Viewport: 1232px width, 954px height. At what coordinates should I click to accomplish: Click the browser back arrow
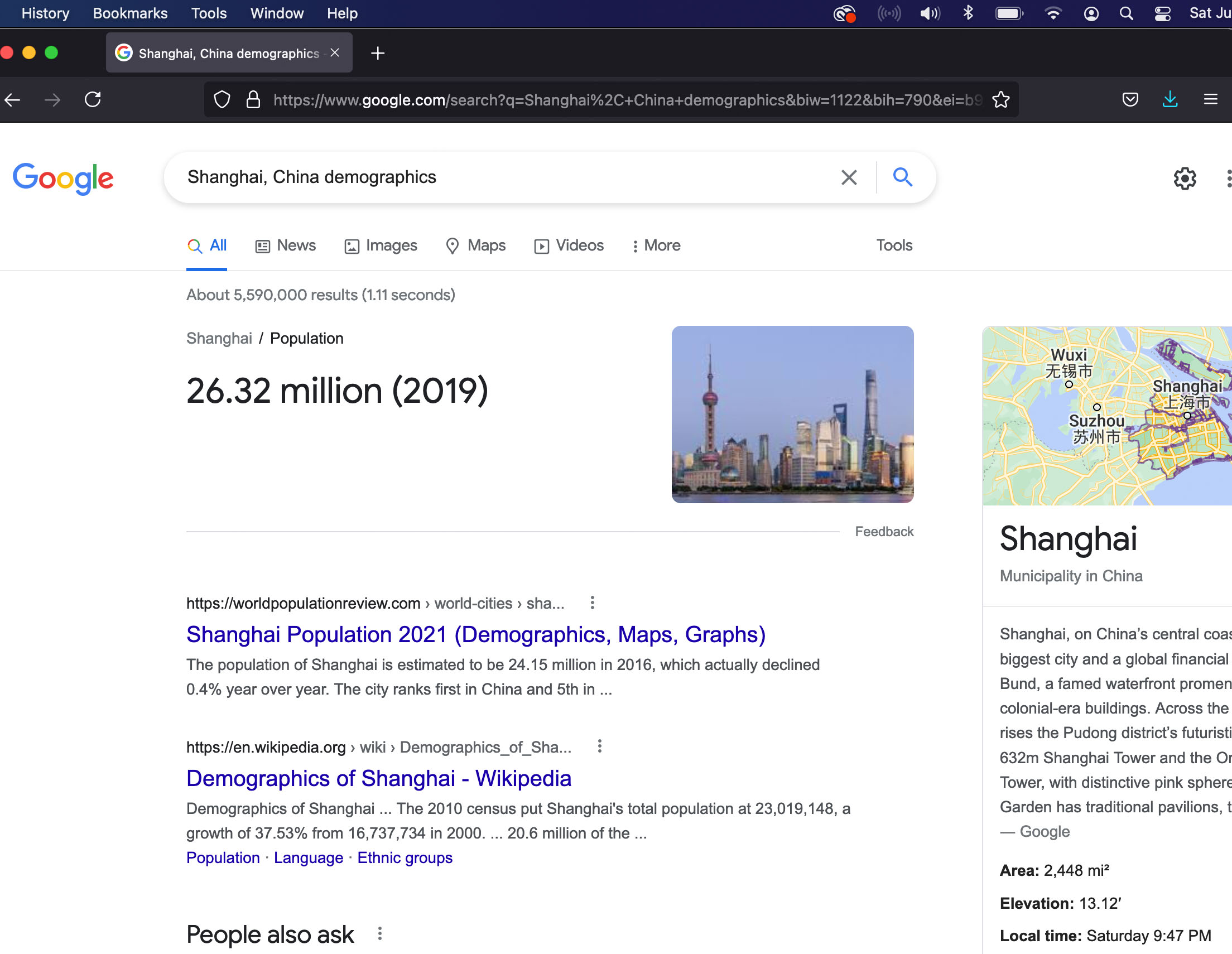pyautogui.click(x=13, y=100)
